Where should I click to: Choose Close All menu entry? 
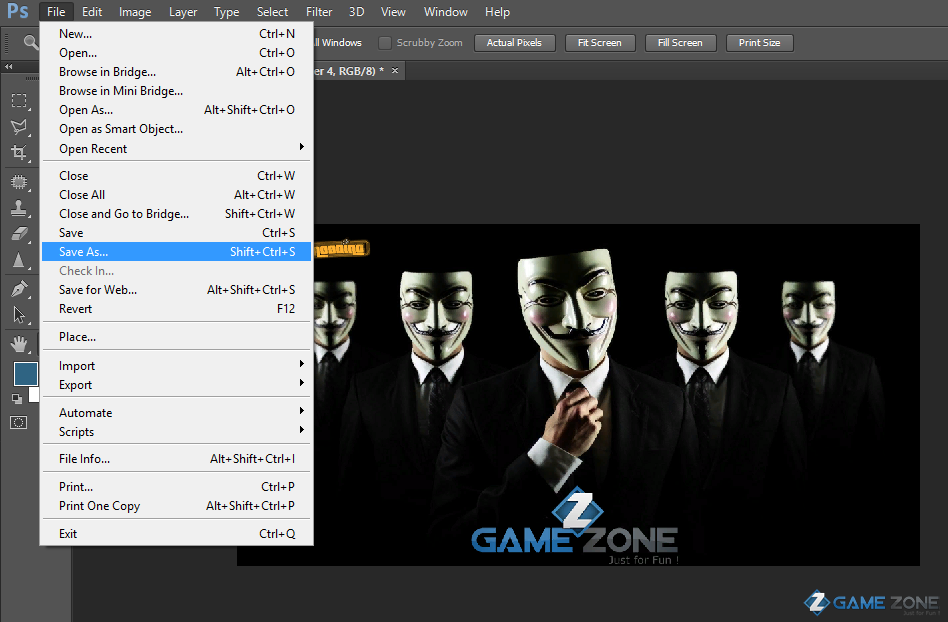click(177, 195)
